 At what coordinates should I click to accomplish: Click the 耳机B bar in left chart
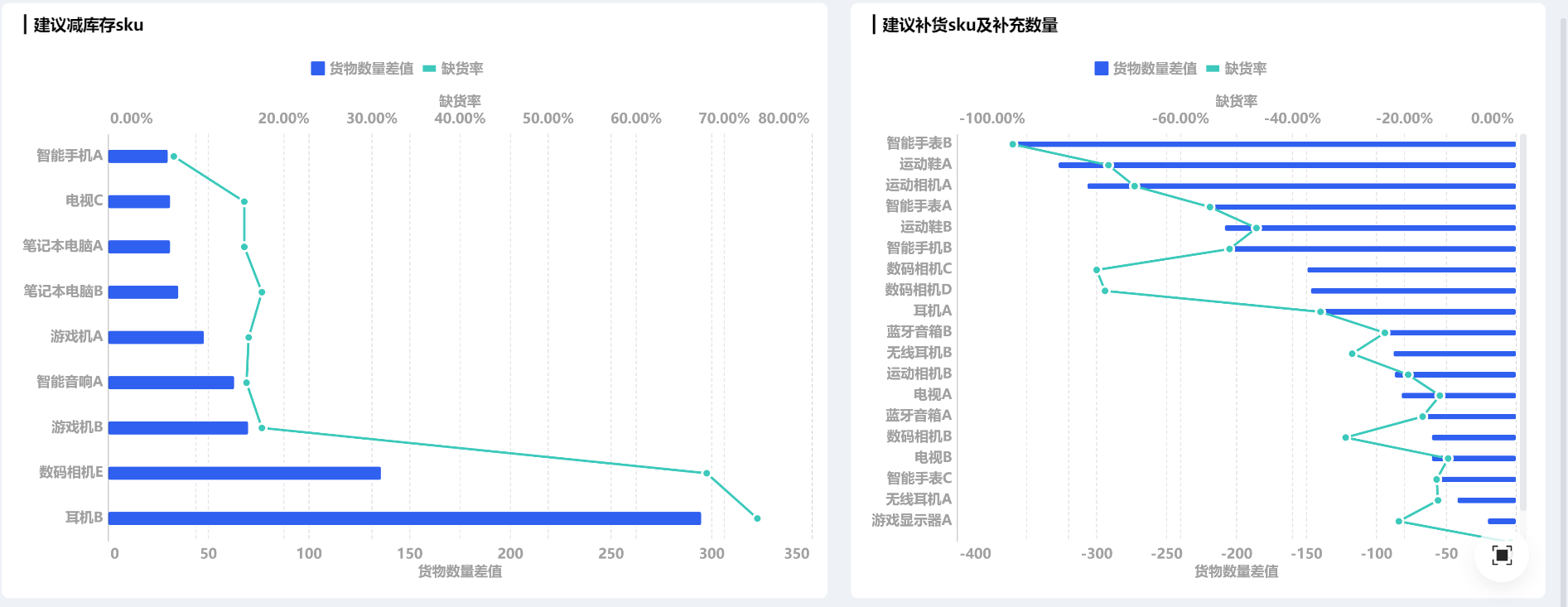(x=404, y=518)
